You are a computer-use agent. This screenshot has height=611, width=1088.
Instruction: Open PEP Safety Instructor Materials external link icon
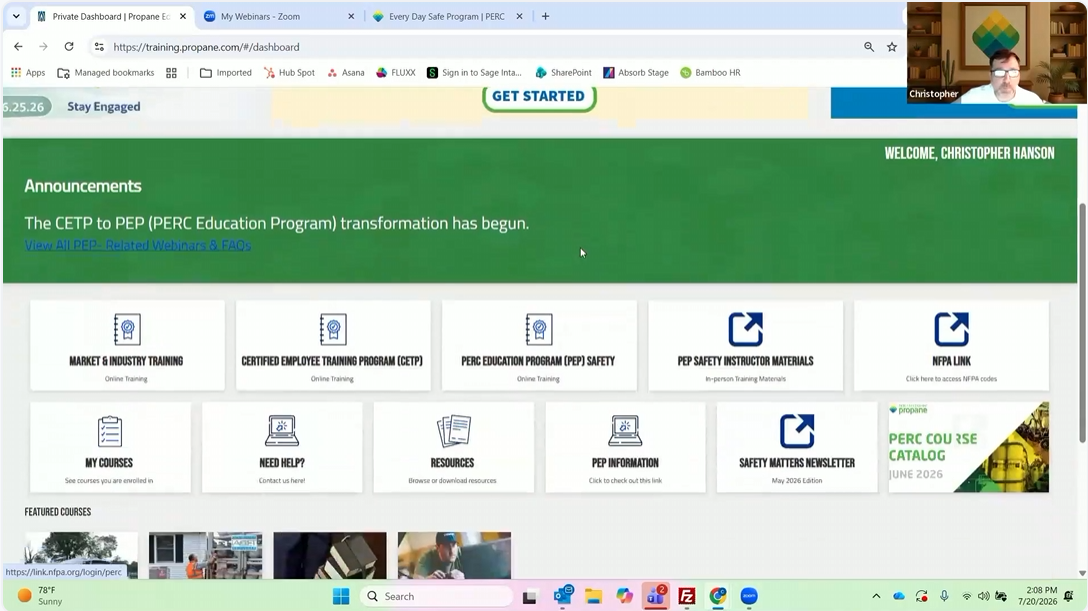coord(745,329)
